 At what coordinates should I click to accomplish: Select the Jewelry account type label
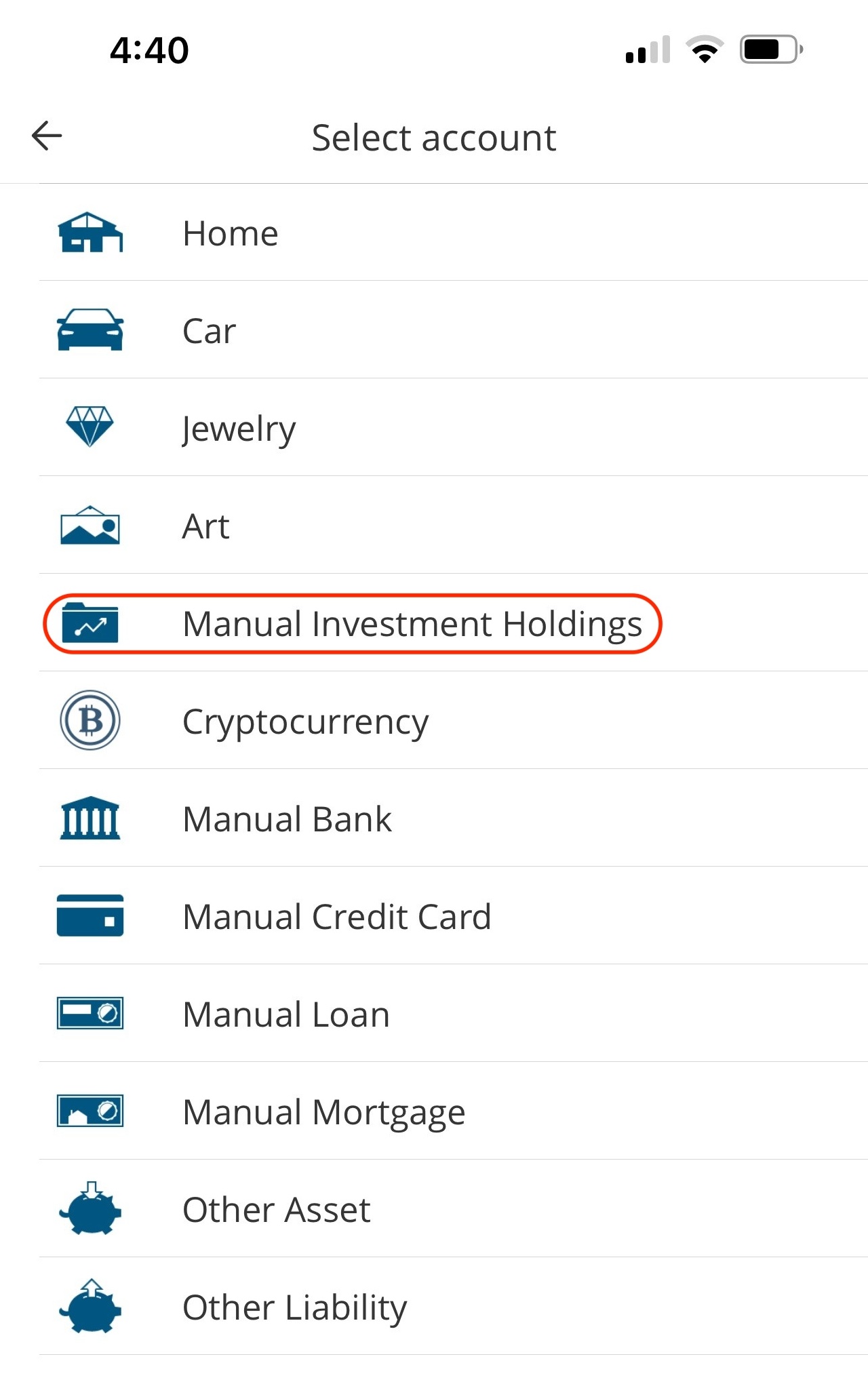coord(239,429)
